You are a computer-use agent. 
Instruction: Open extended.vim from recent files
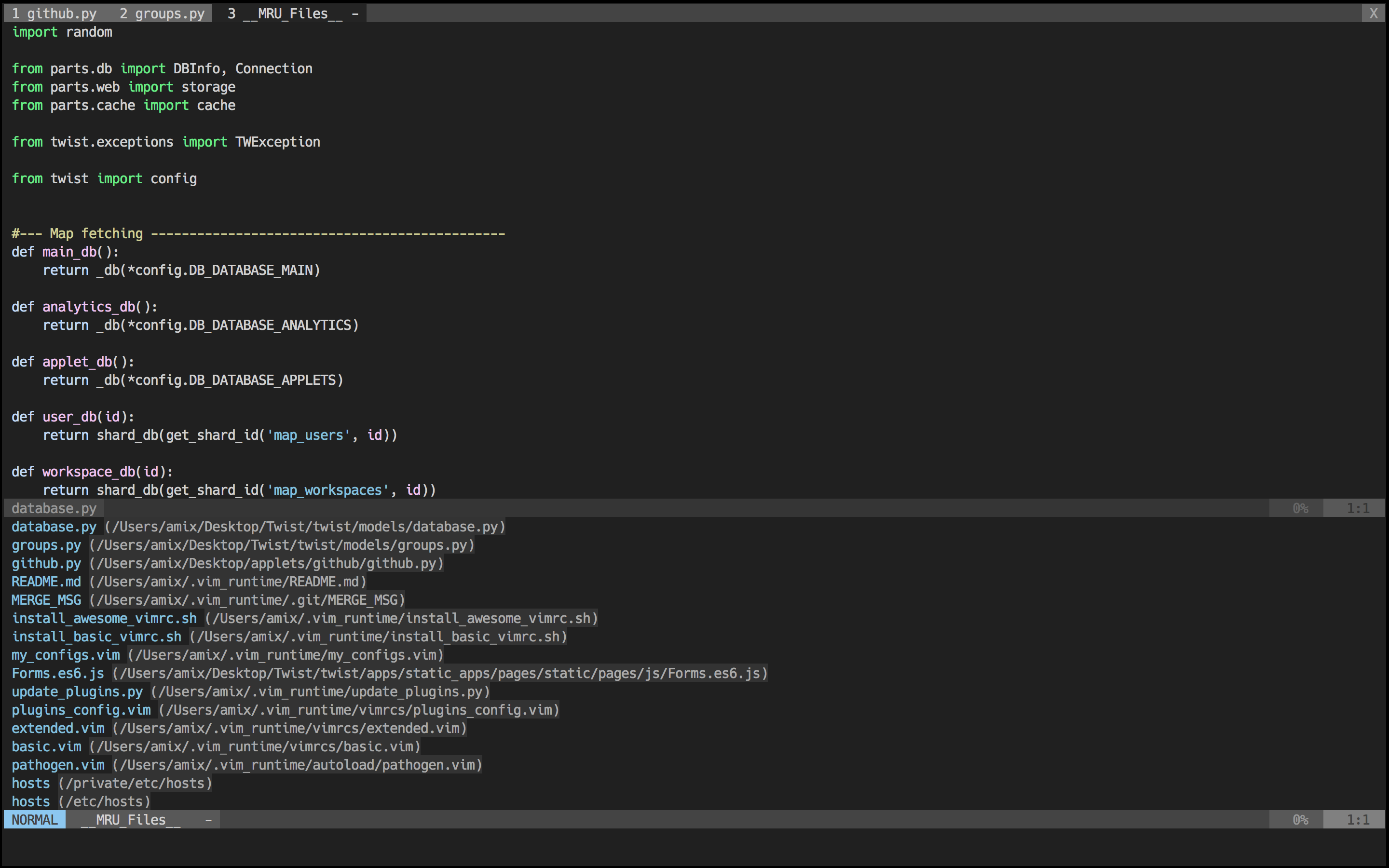[x=239, y=729]
